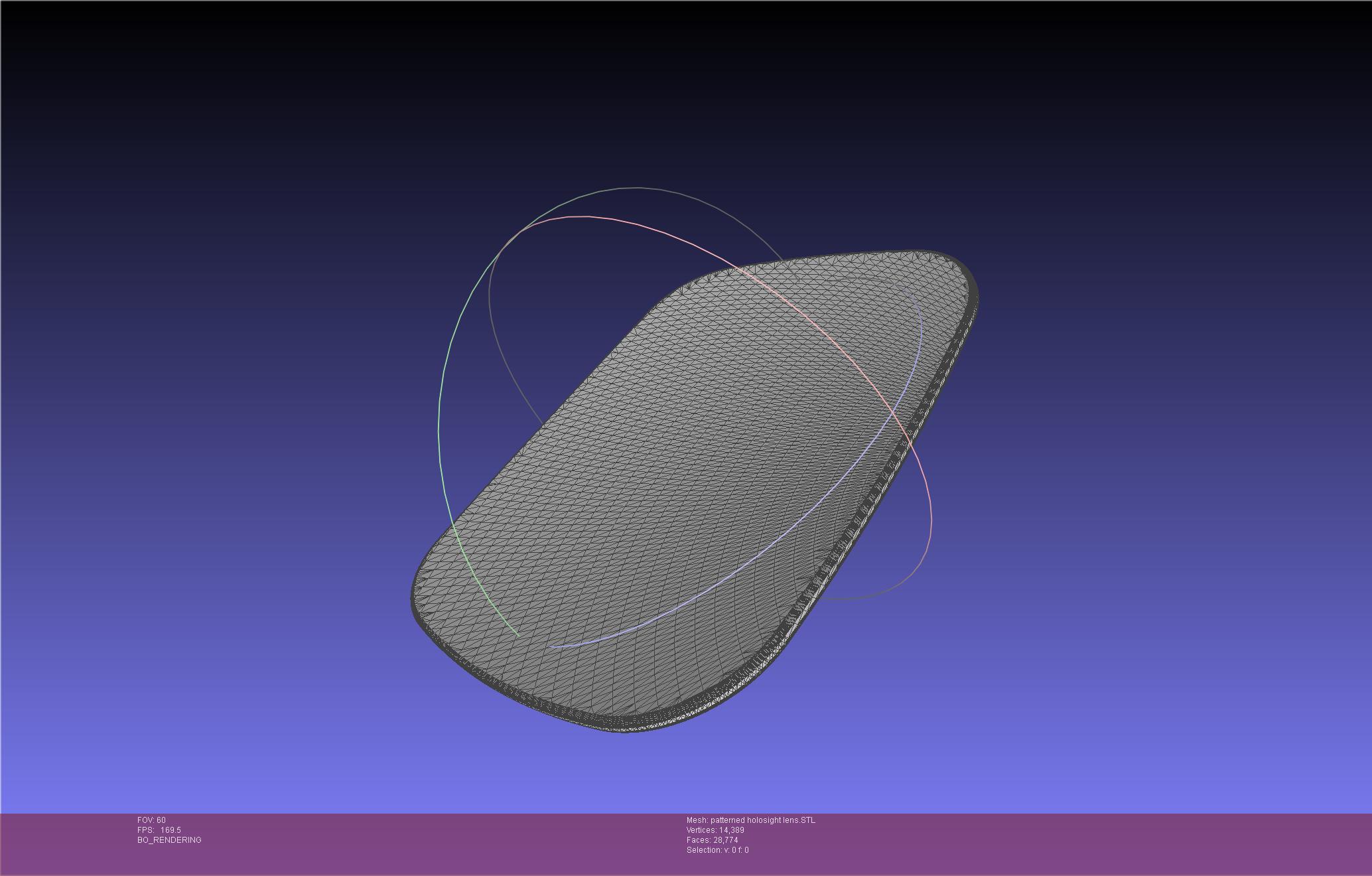Click the Faces: 28,774 count

click(712, 840)
